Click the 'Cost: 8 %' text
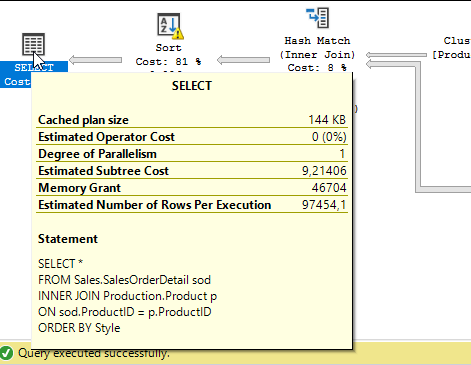The height and width of the screenshot is (365, 471). pos(317,68)
